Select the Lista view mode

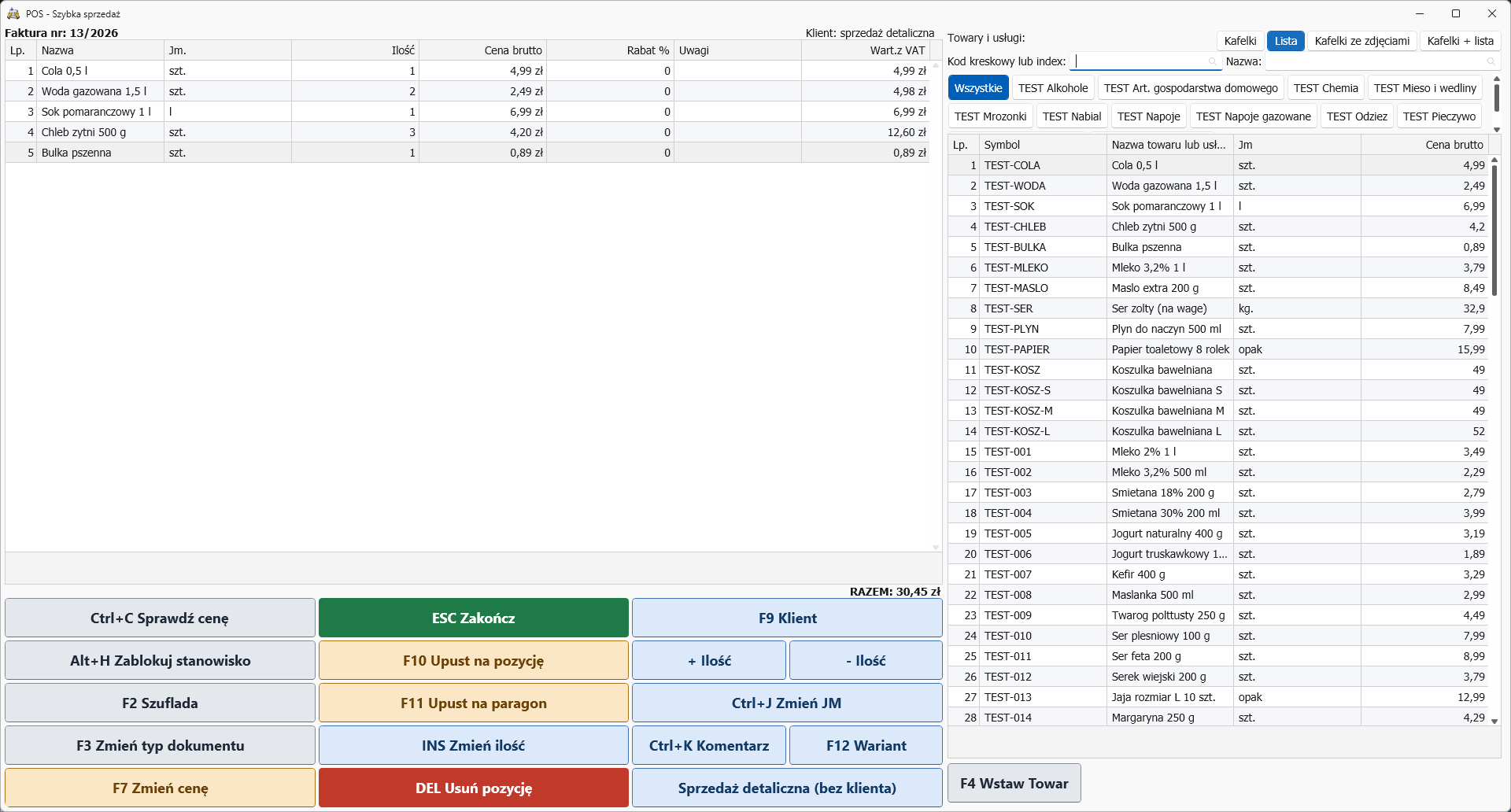pyautogui.click(x=1286, y=41)
